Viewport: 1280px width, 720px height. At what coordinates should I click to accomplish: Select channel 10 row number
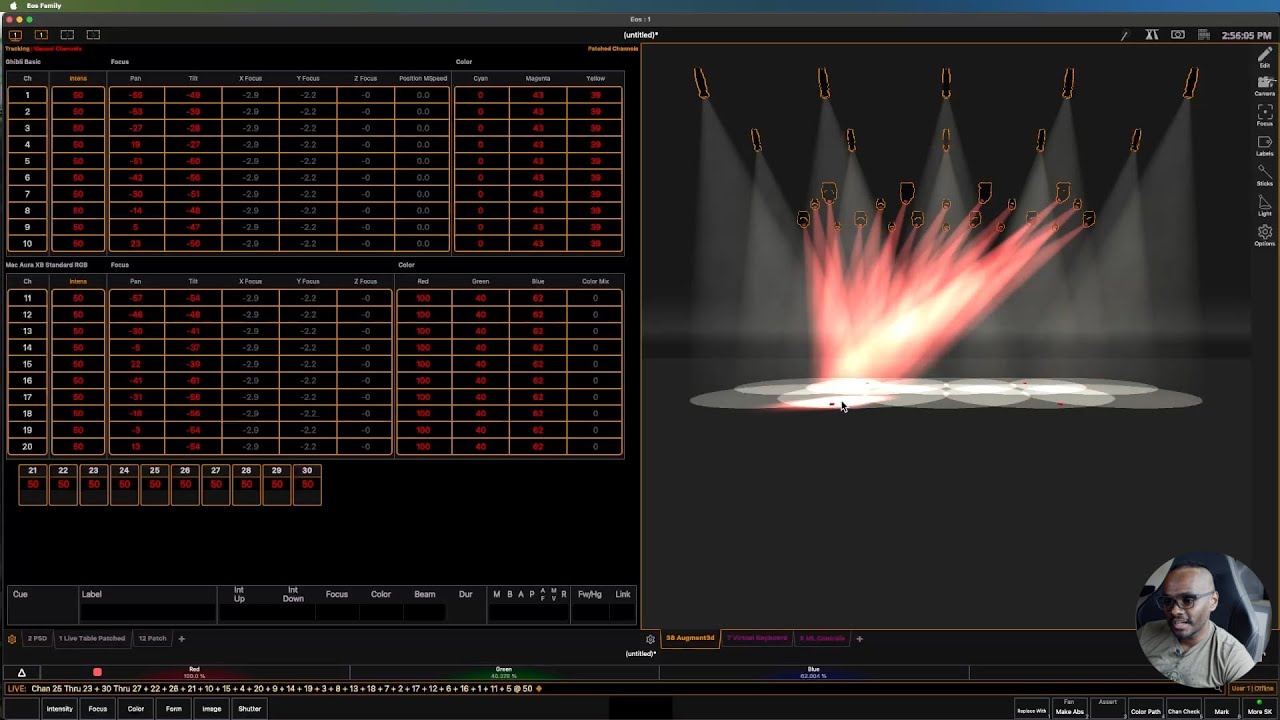[x=27, y=243]
